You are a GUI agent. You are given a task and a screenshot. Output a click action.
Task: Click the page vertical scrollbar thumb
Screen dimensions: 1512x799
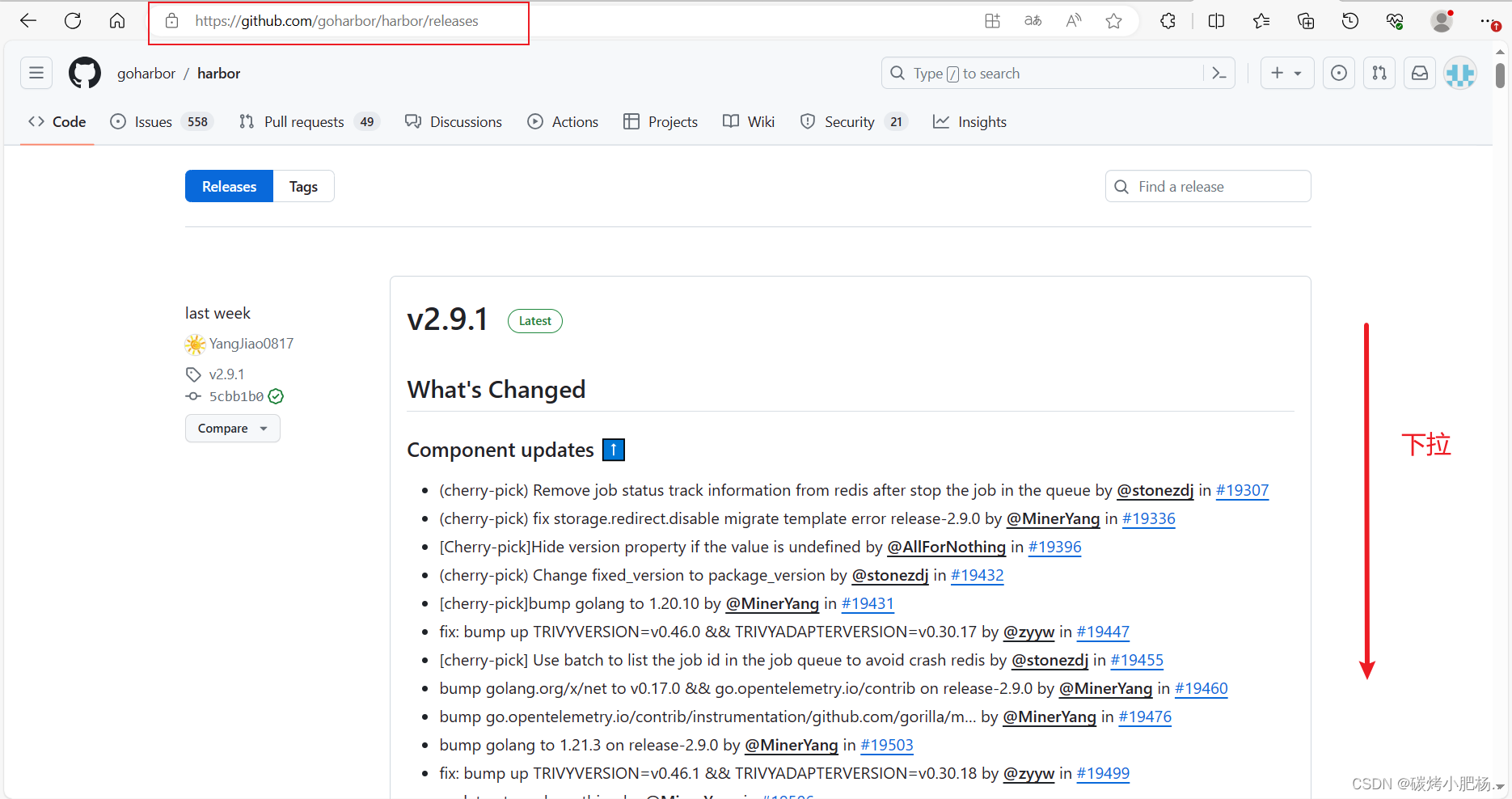pos(1500,75)
